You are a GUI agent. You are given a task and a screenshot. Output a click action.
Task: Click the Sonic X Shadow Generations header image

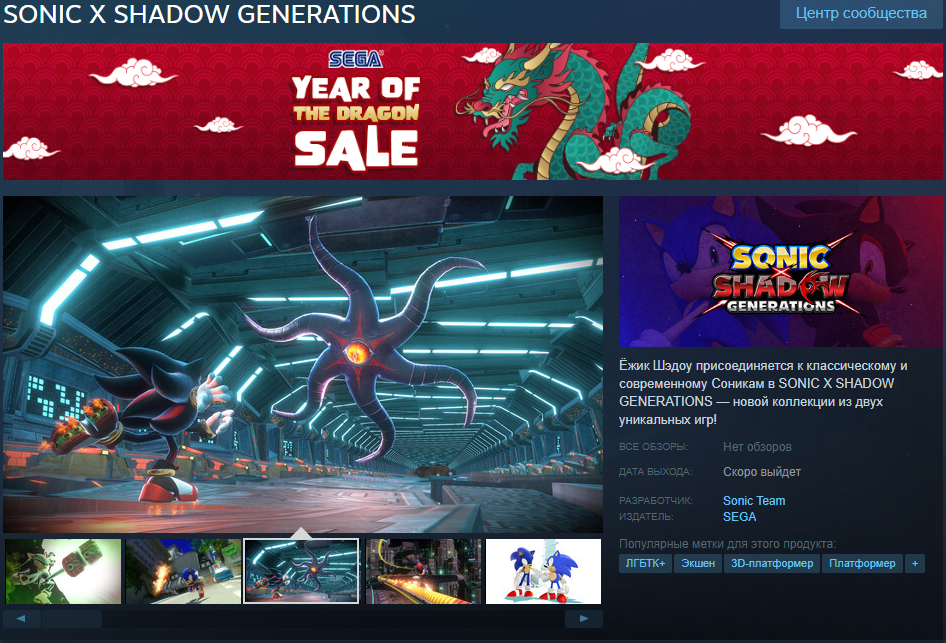pyautogui.click(x=781, y=271)
